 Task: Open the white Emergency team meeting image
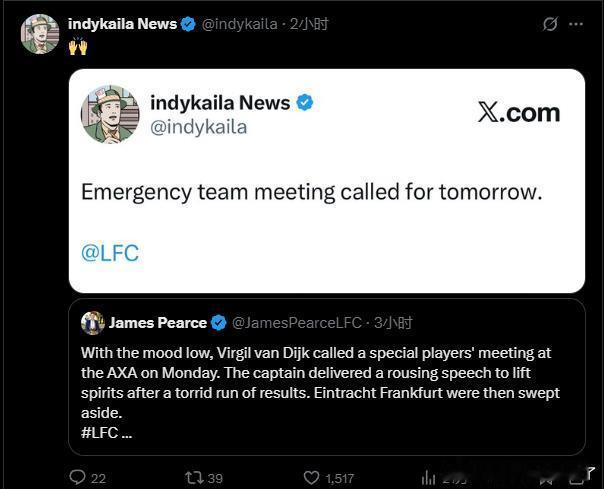tap(327, 181)
